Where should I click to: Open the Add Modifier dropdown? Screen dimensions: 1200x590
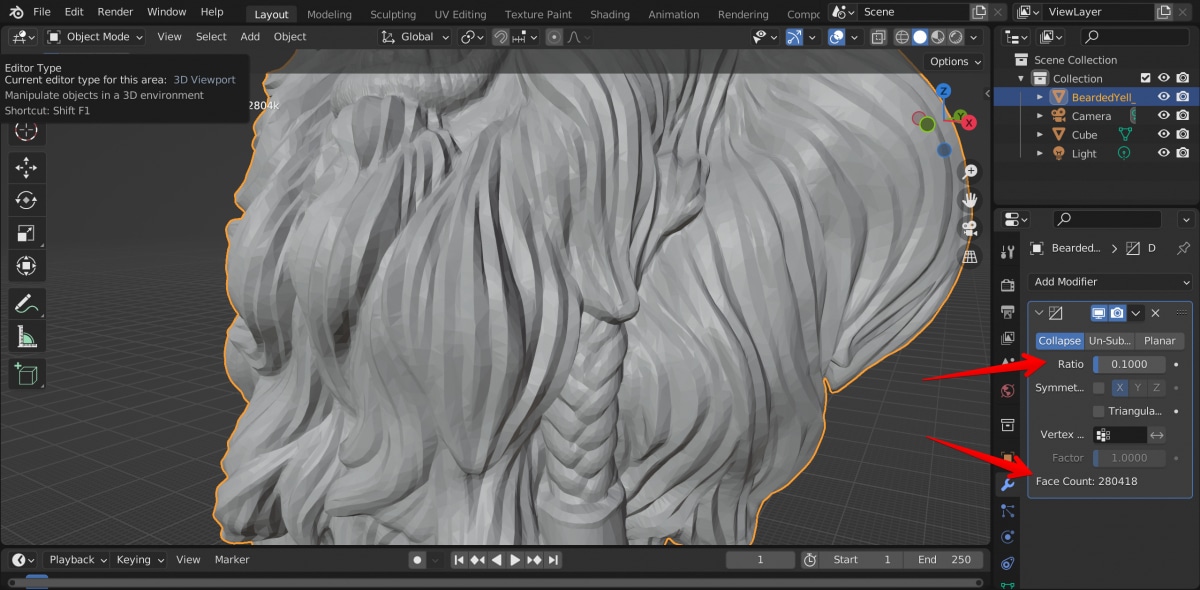coord(1108,282)
